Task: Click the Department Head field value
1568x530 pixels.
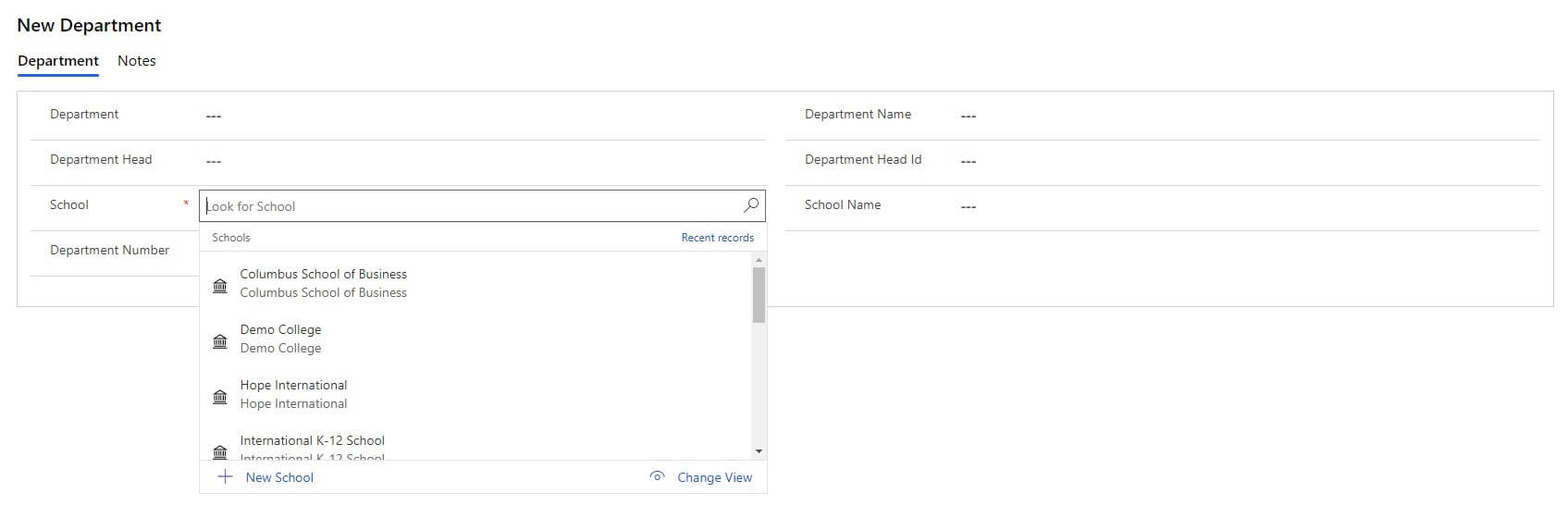Action: [214, 161]
